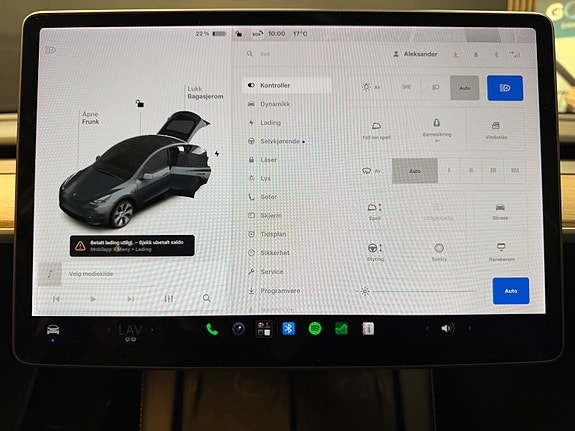Select Velg mediekilde media source

[91, 274]
